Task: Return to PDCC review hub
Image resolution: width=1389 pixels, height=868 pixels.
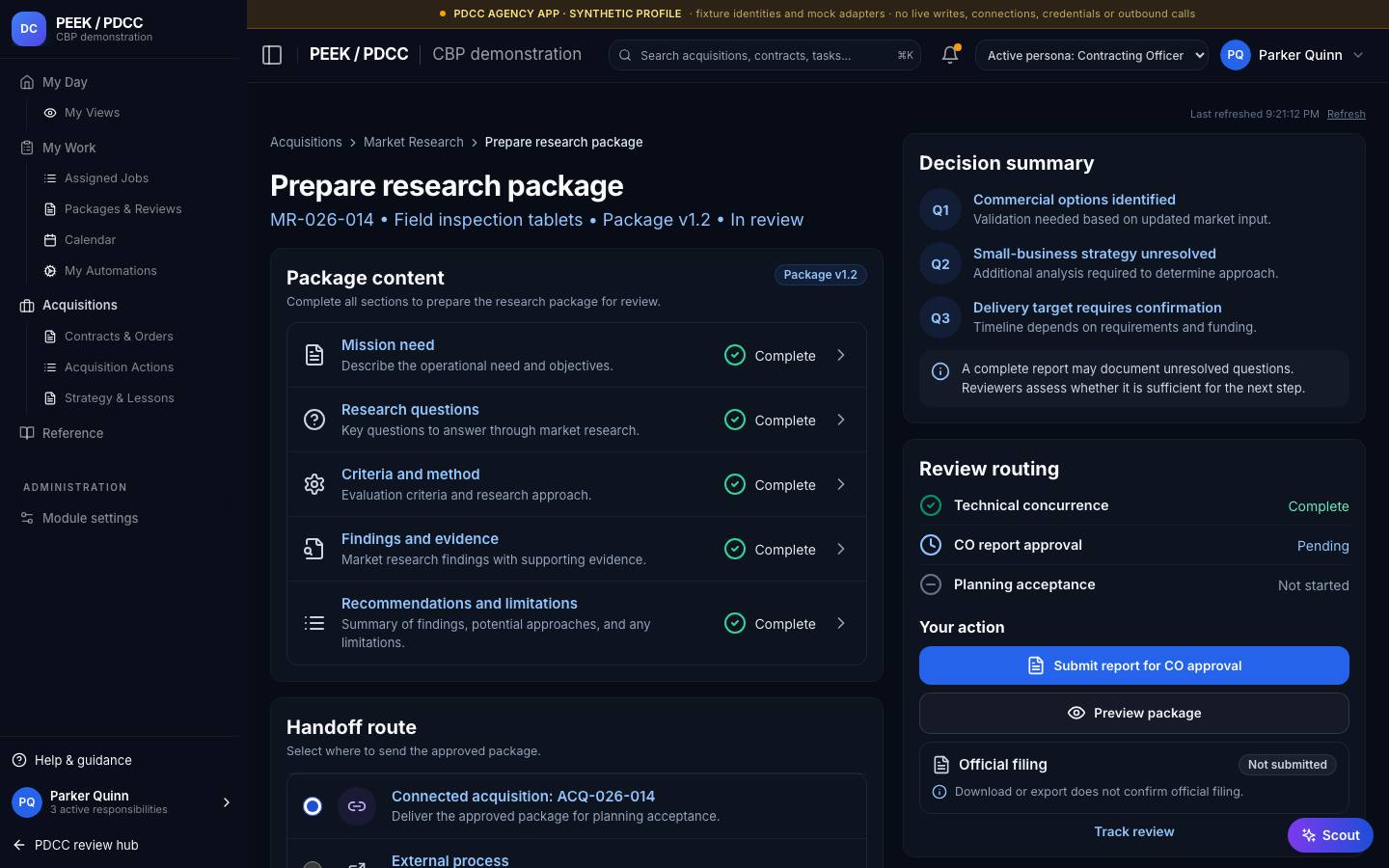Action: [x=76, y=845]
